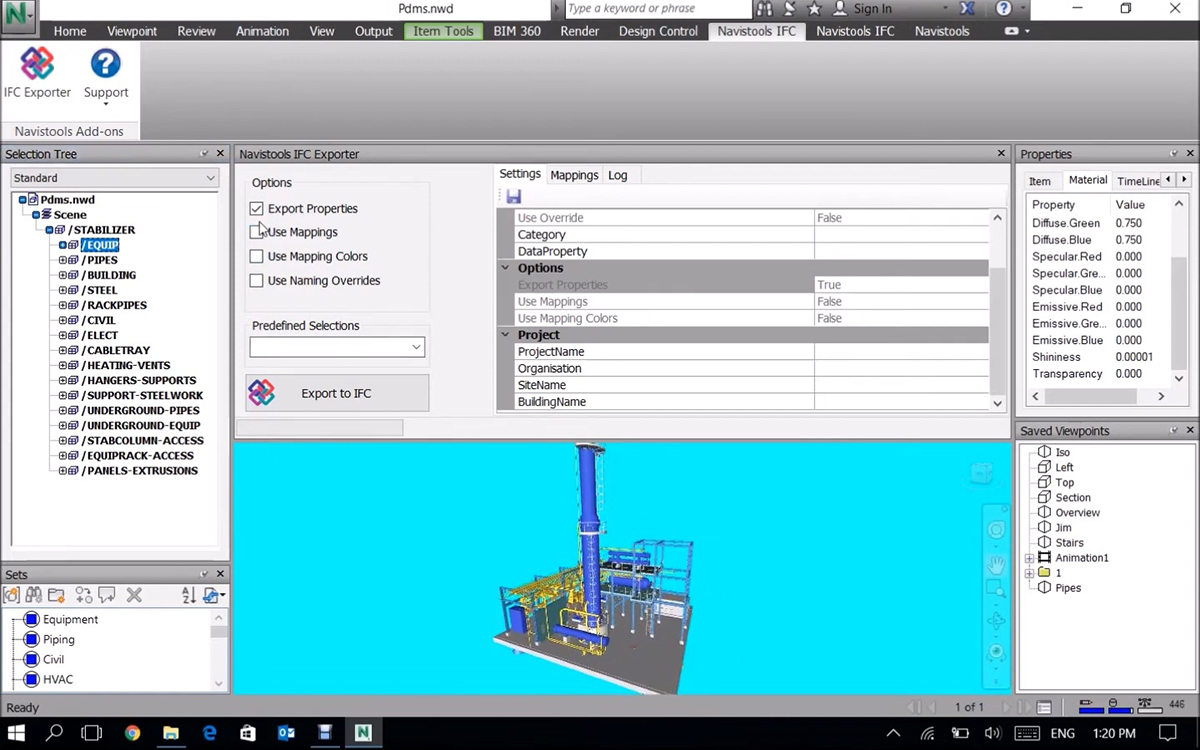Duplicate set icon in Sets toolbar
The image size is (1200, 750).
click(x=84, y=595)
